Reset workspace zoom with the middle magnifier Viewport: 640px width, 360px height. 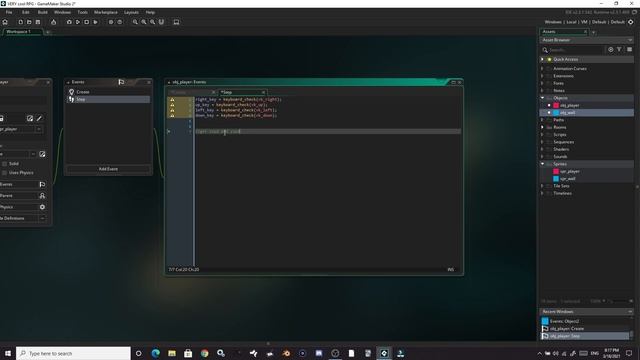click(144, 22)
